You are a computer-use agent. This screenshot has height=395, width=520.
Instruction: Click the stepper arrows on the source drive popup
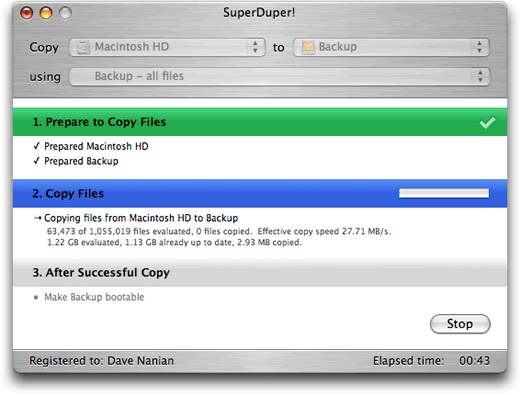click(x=255, y=47)
